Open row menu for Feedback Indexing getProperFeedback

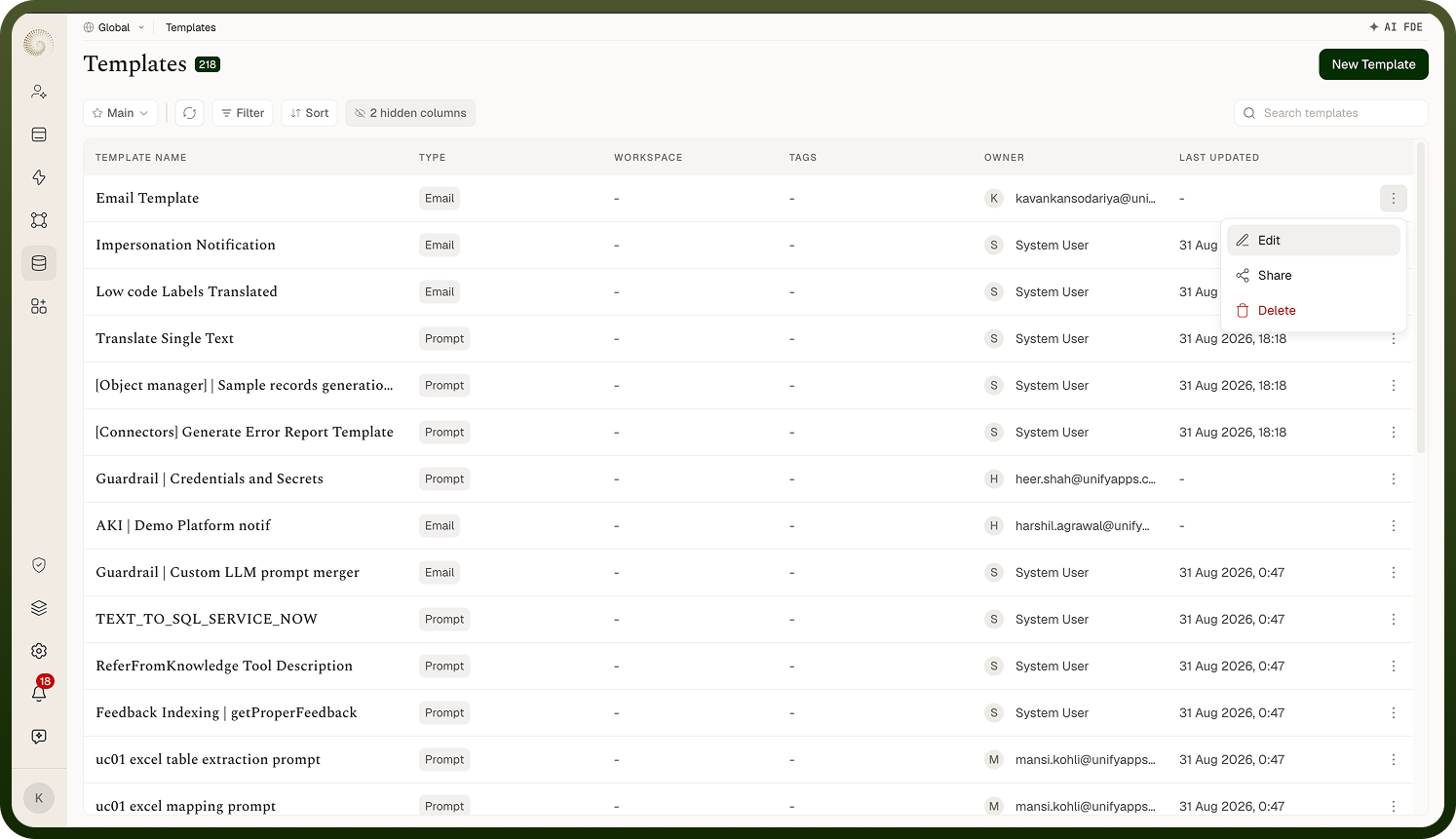1394,713
